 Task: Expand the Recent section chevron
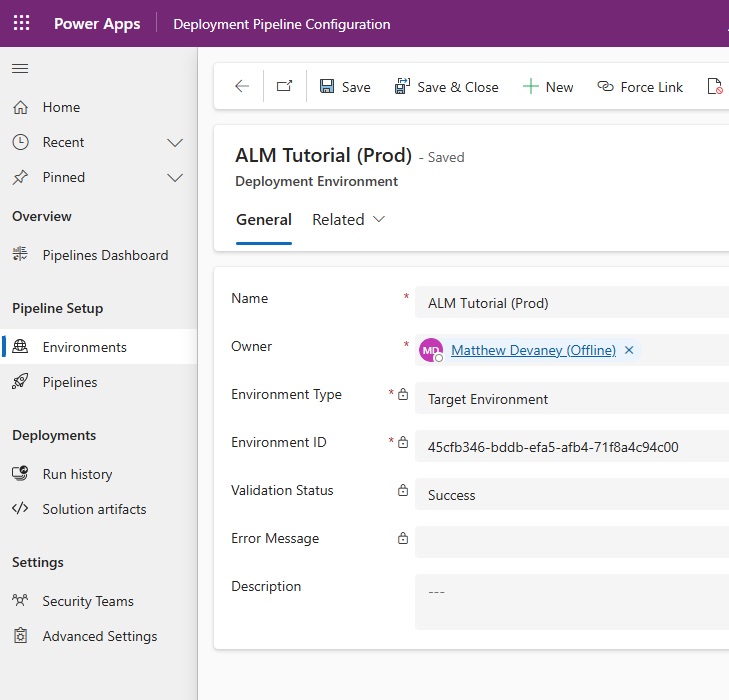tap(175, 143)
